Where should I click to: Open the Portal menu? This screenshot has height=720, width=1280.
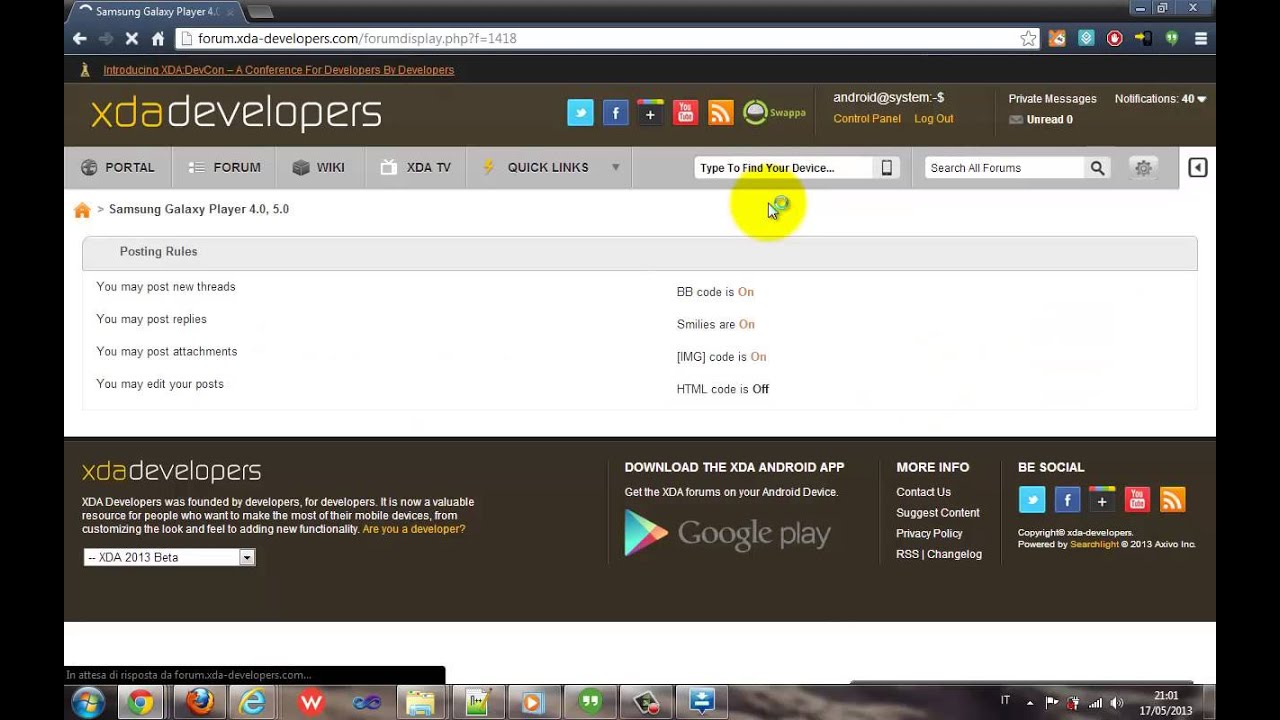click(118, 168)
